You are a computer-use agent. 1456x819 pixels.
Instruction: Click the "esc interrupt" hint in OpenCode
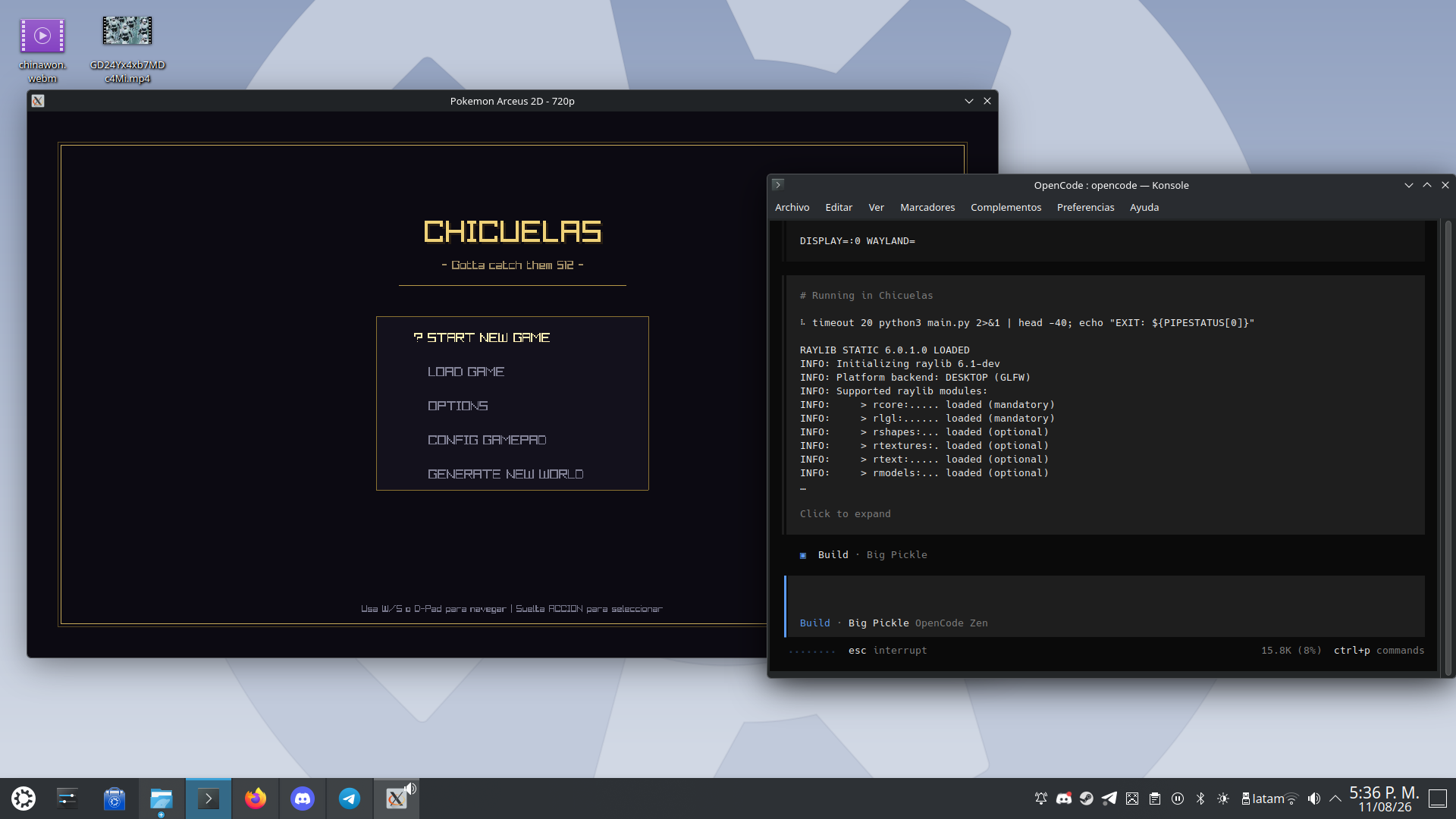point(887,650)
